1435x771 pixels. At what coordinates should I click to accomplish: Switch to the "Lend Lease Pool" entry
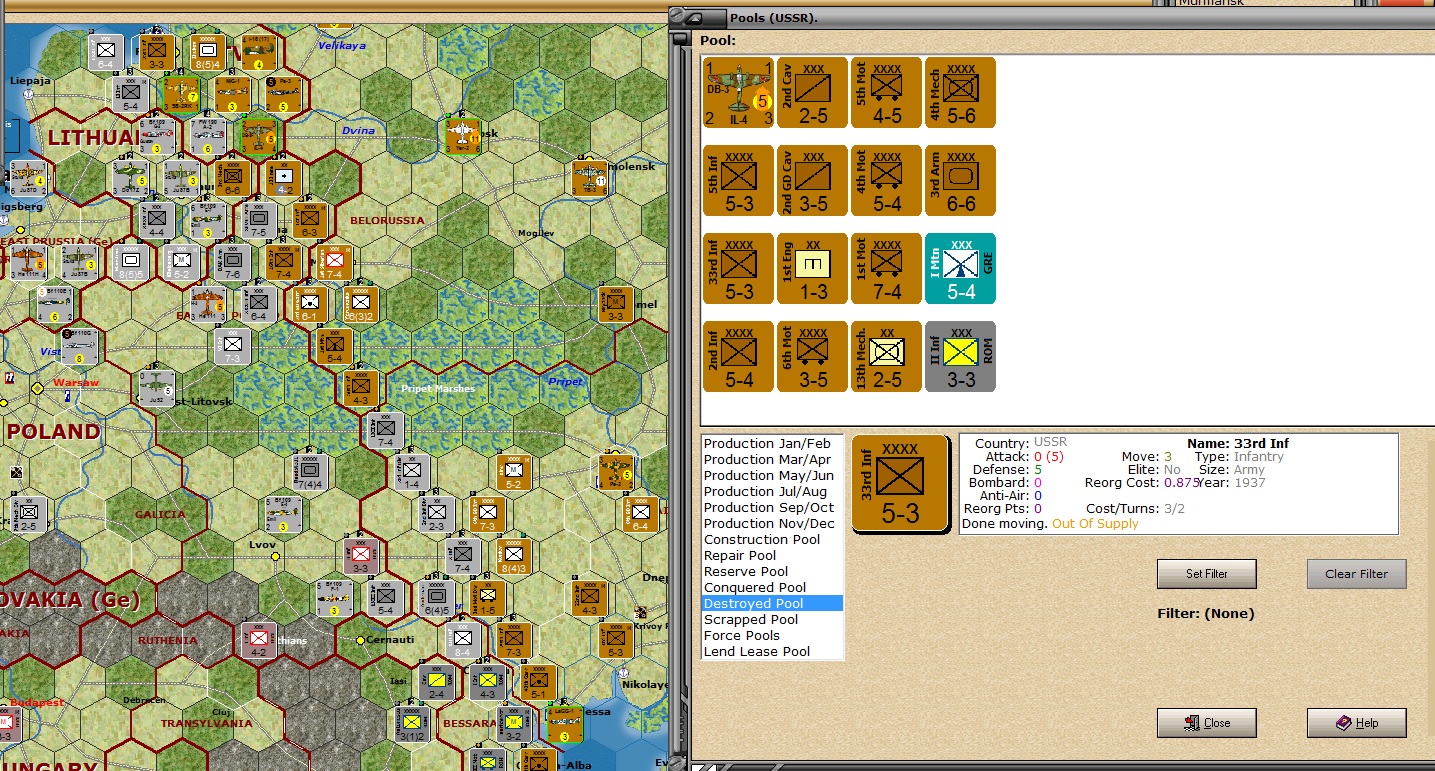[x=773, y=652]
